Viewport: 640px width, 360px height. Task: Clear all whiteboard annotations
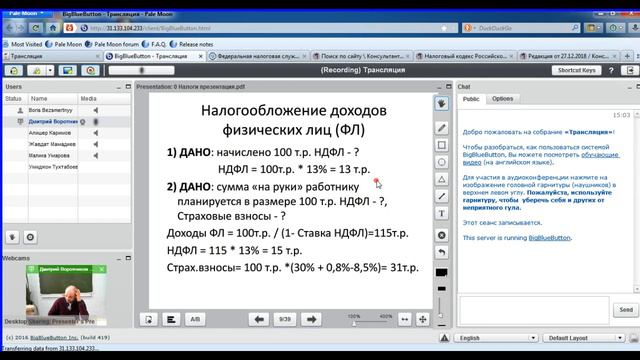(x=442, y=235)
